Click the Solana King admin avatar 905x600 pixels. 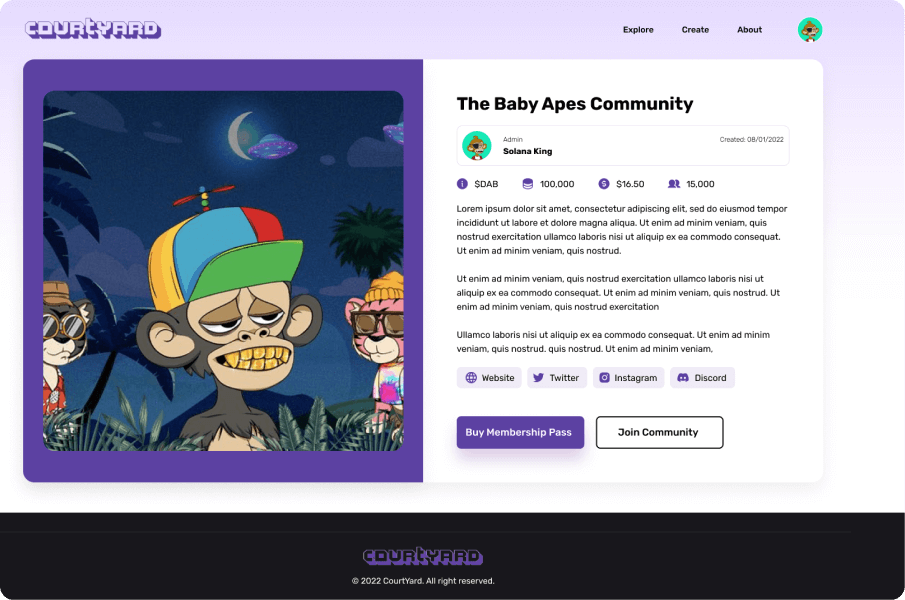pyautogui.click(x=477, y=145)
